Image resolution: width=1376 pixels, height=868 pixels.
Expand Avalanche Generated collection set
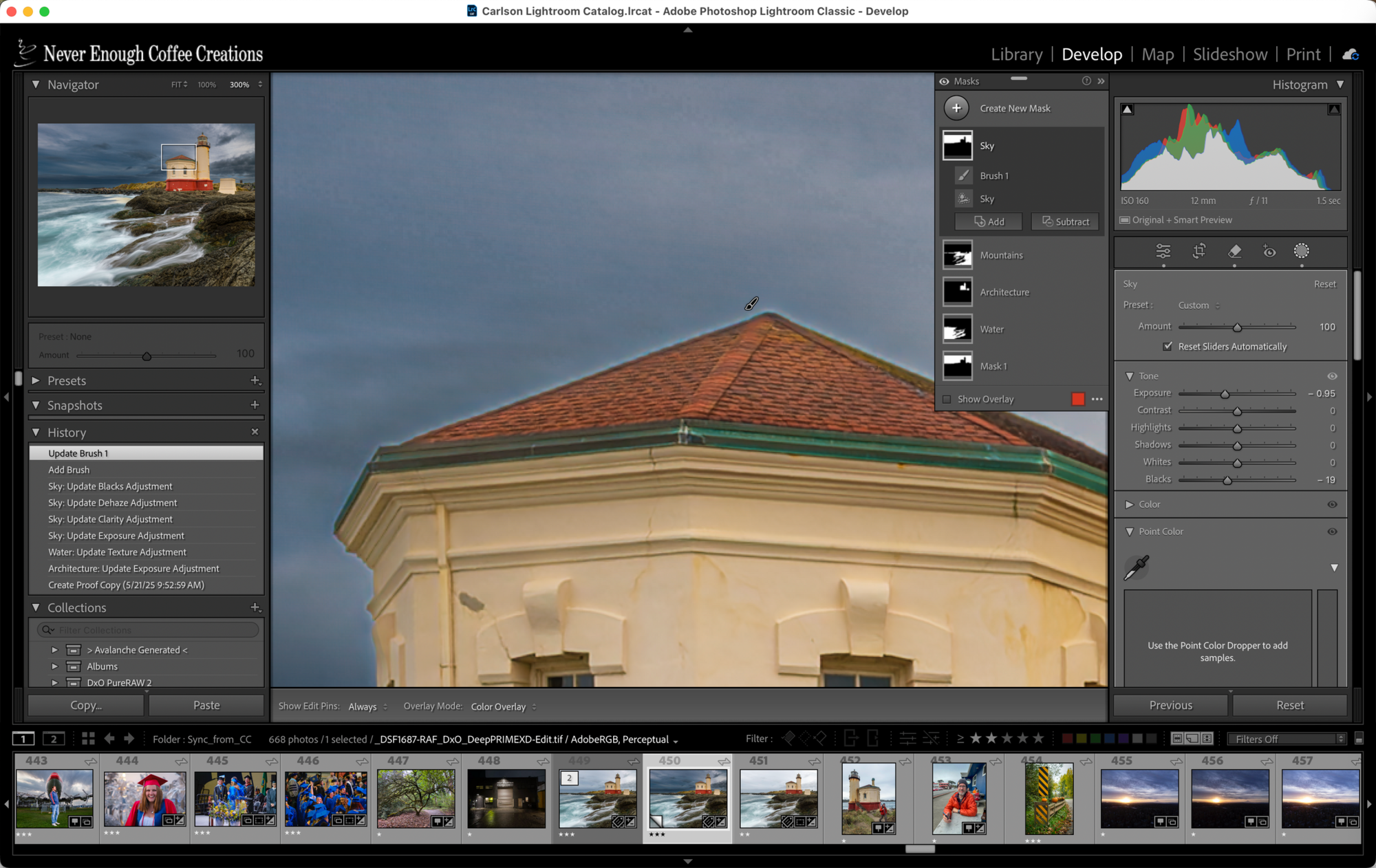click(x=54, y=650)
